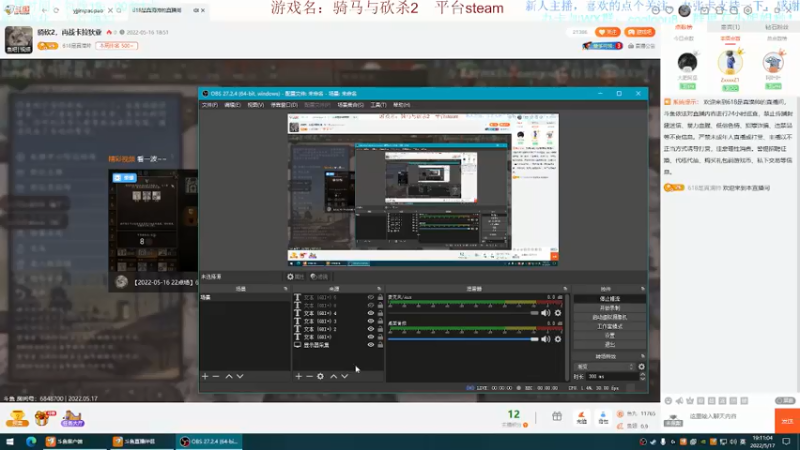Pop out the 控件 dock panel
800x450 pixels.
pos(642,289)
